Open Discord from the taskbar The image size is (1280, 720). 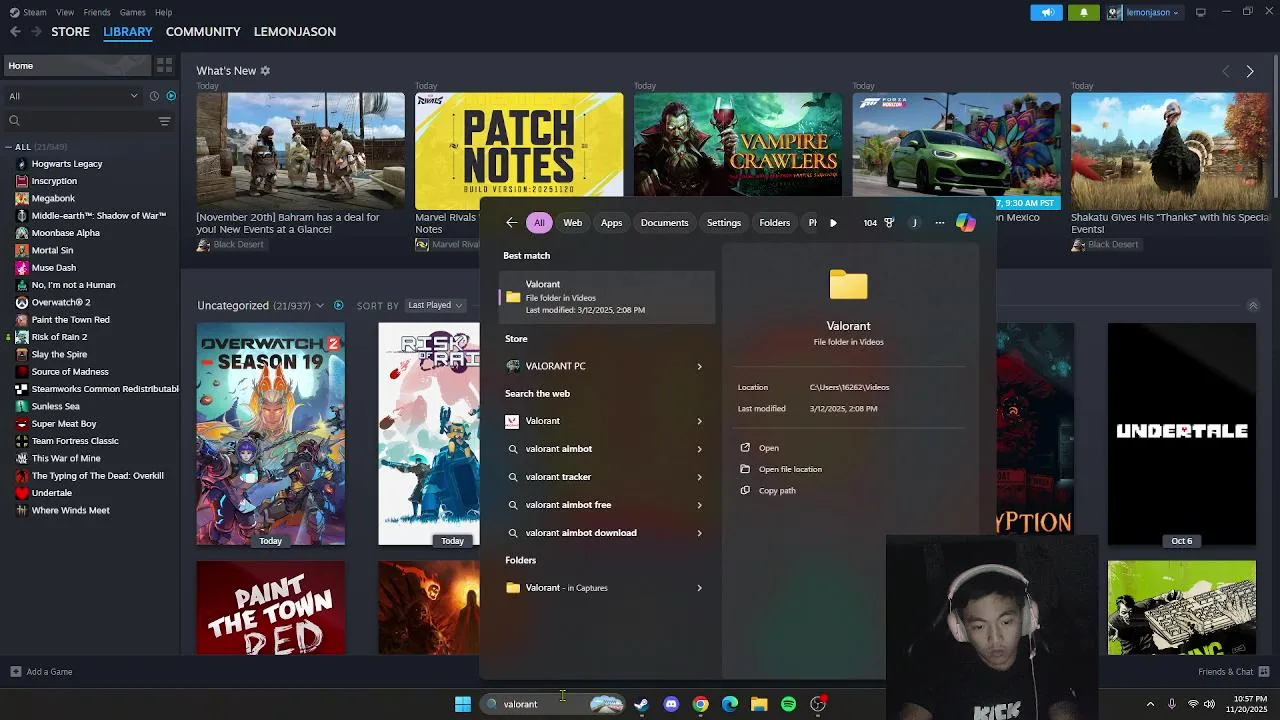(x=671, y=704)
